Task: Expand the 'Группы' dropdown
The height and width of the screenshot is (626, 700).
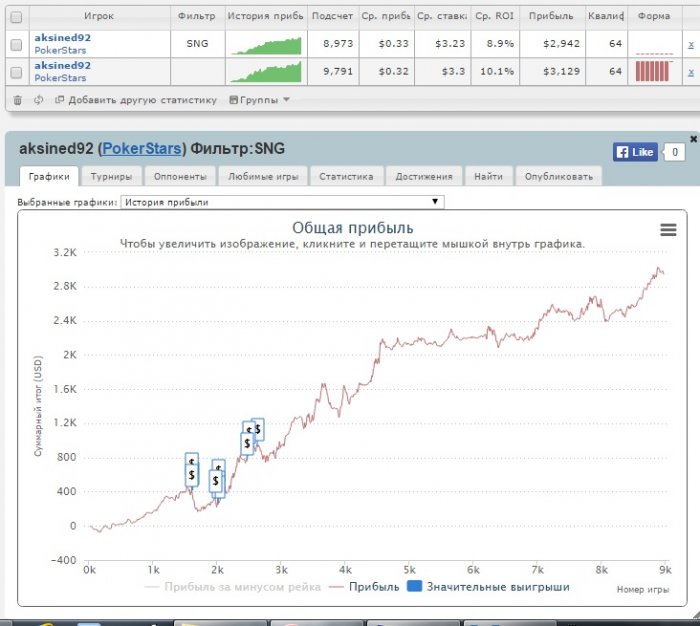Action: coord(259,100)
